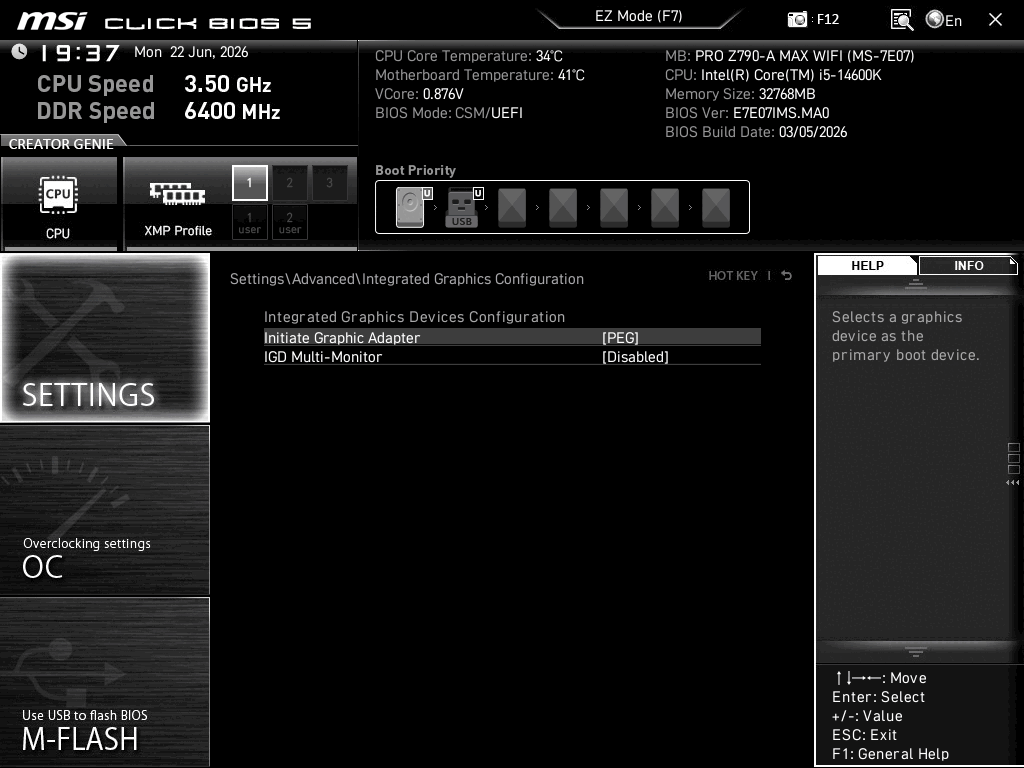Screen dimensions: 1024x768
Task: Click the third empty boot priority slot
Action: pyautogui.click(x=614, y=208)
